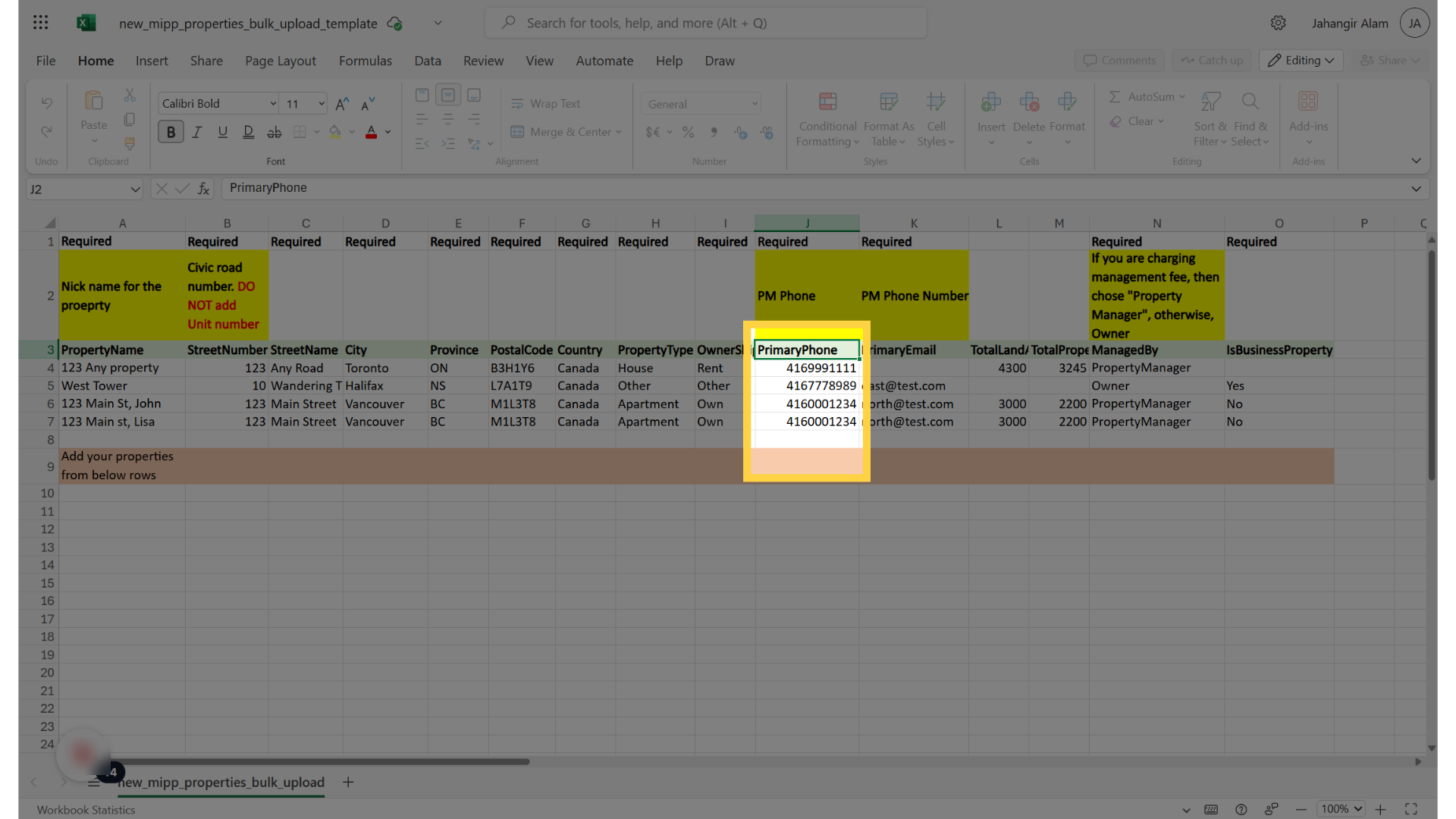
Task: Add a new sheet with plus icon
Action: click(x=348, y=782)
